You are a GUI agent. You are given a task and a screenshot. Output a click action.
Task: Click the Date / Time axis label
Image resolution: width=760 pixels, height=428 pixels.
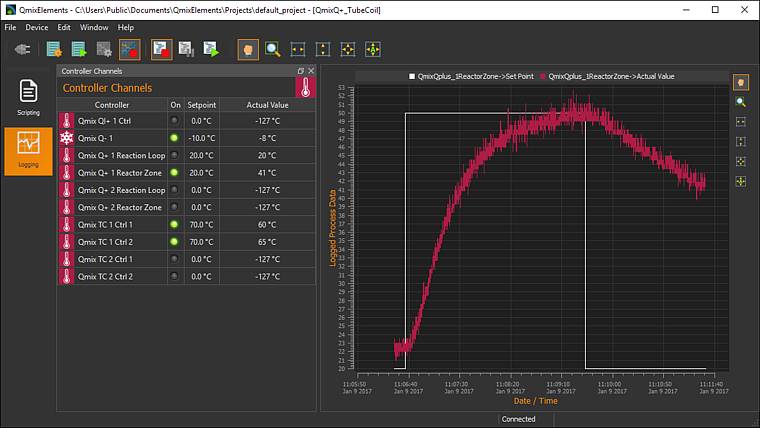click(x=536, y=401)
